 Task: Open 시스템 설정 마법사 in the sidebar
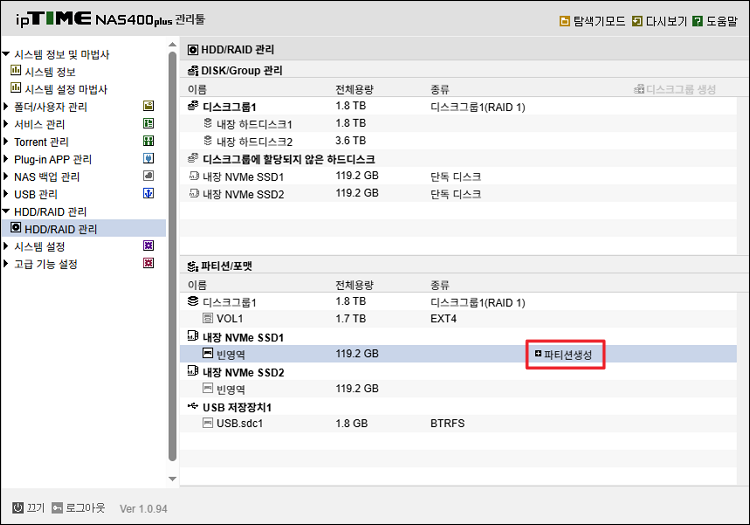pos(65,89)
